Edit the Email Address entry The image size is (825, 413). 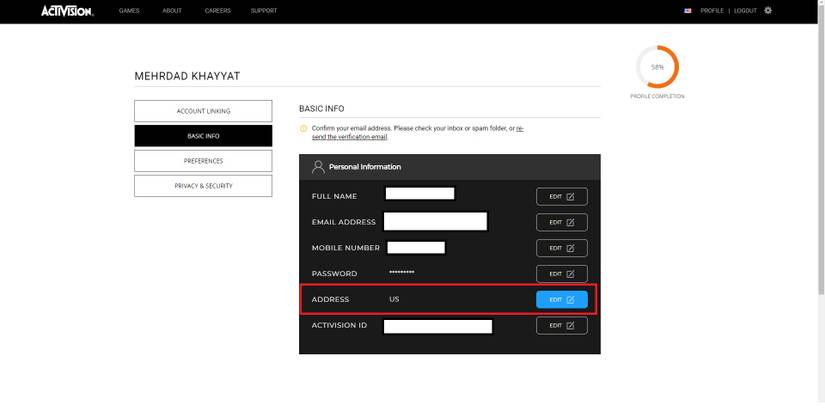(x=561, y=222)
